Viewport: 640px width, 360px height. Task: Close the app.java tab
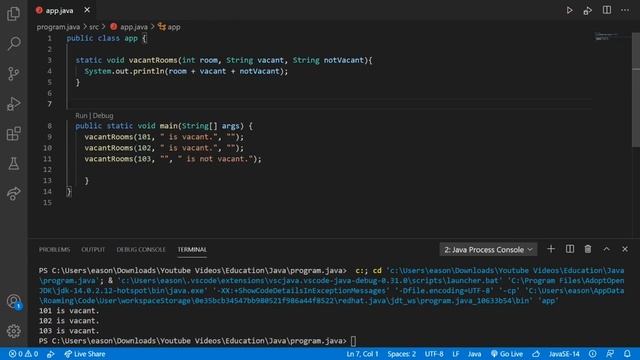tap(87, 10)
